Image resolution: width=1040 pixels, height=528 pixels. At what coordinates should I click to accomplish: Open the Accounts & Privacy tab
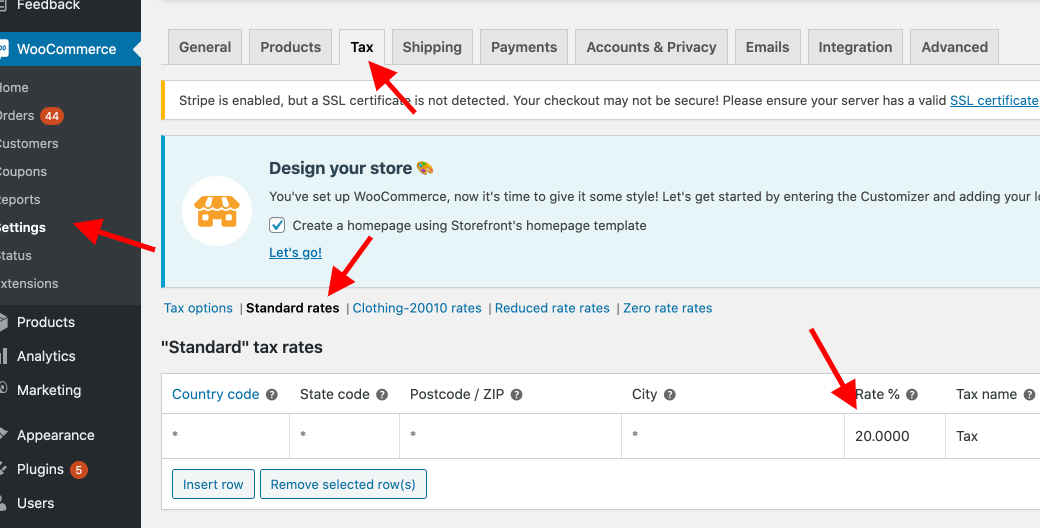point(651,47)
